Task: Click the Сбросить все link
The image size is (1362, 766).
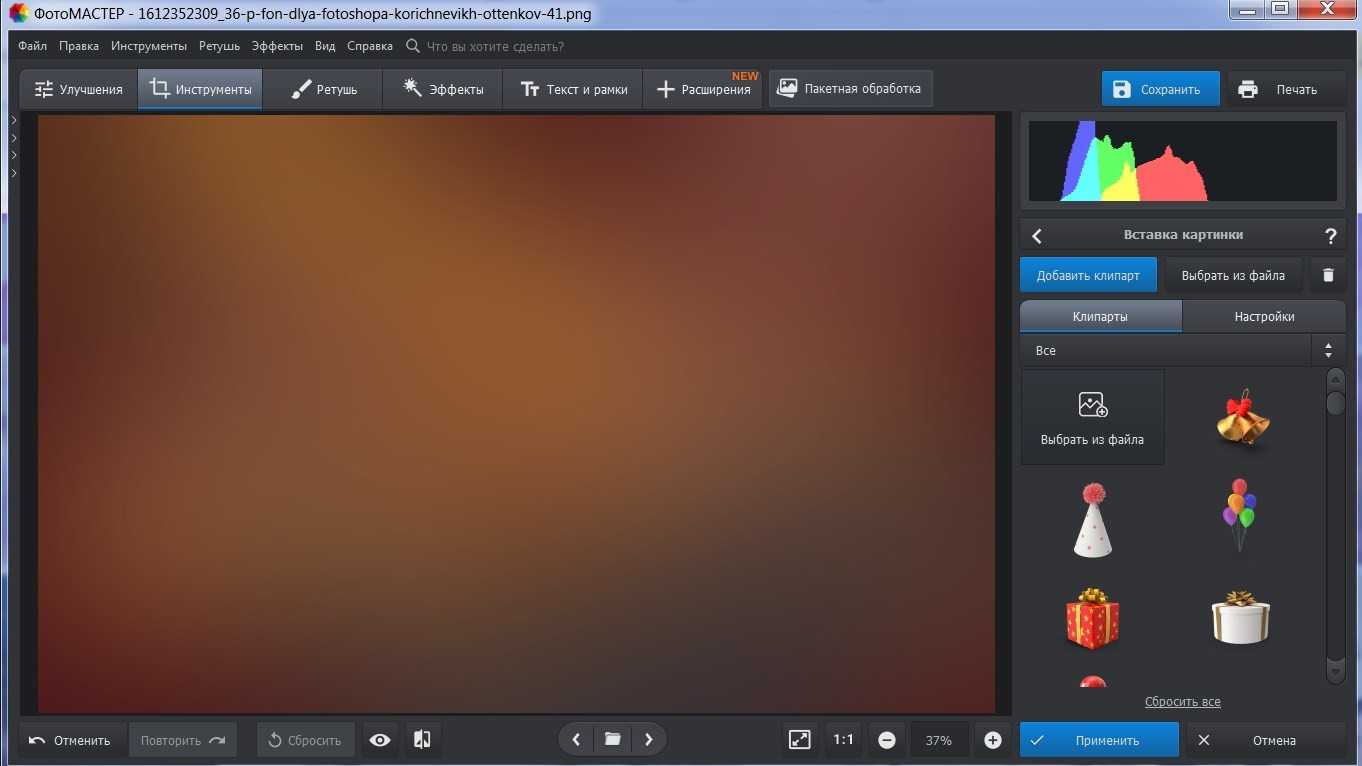Action: (1182, 702)
